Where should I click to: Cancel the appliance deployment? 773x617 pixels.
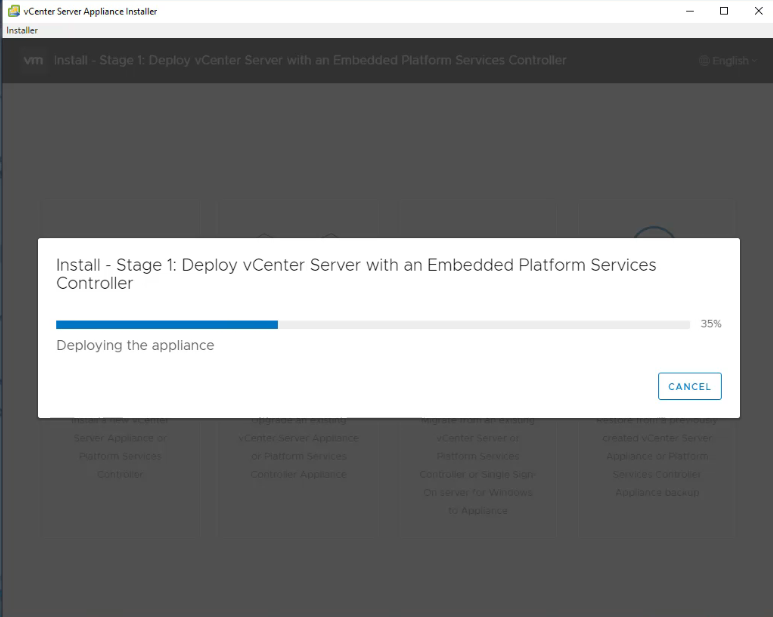point(689,386)
